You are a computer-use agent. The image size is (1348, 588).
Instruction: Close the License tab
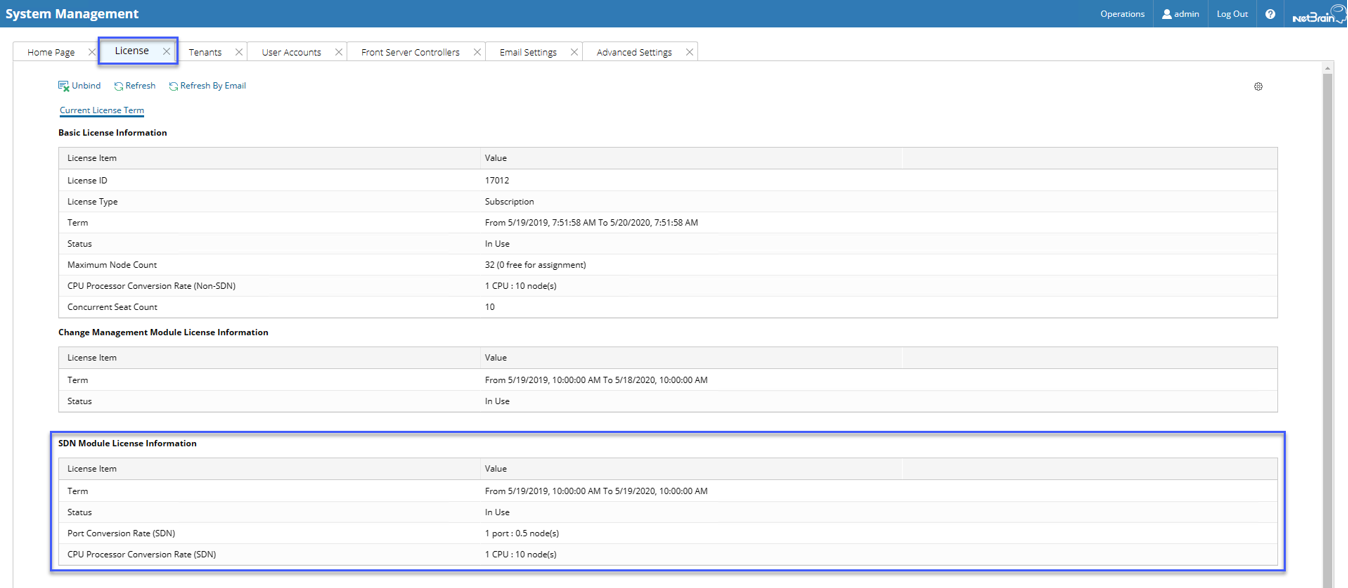(166, 51)
